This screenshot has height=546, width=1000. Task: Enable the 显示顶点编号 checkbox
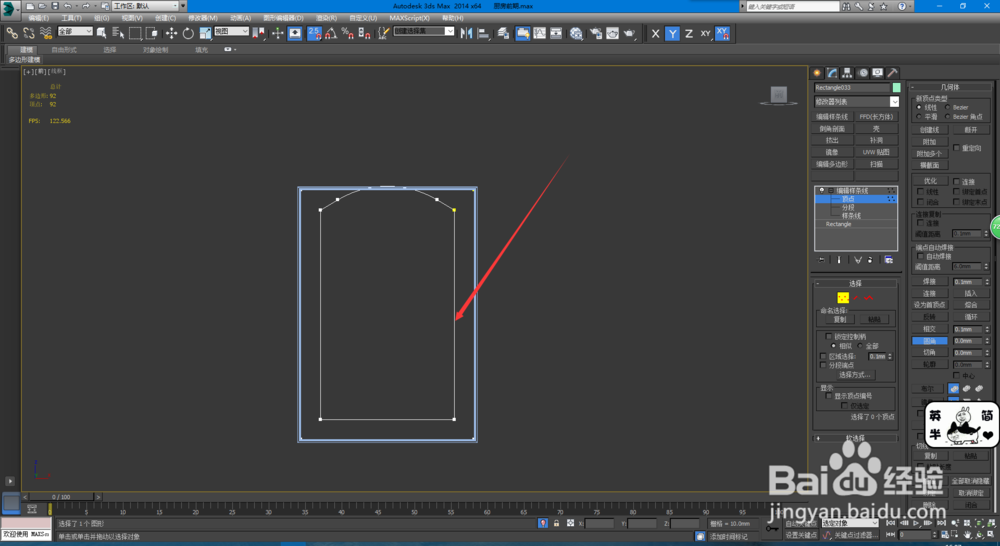click(x=828, y=396)
